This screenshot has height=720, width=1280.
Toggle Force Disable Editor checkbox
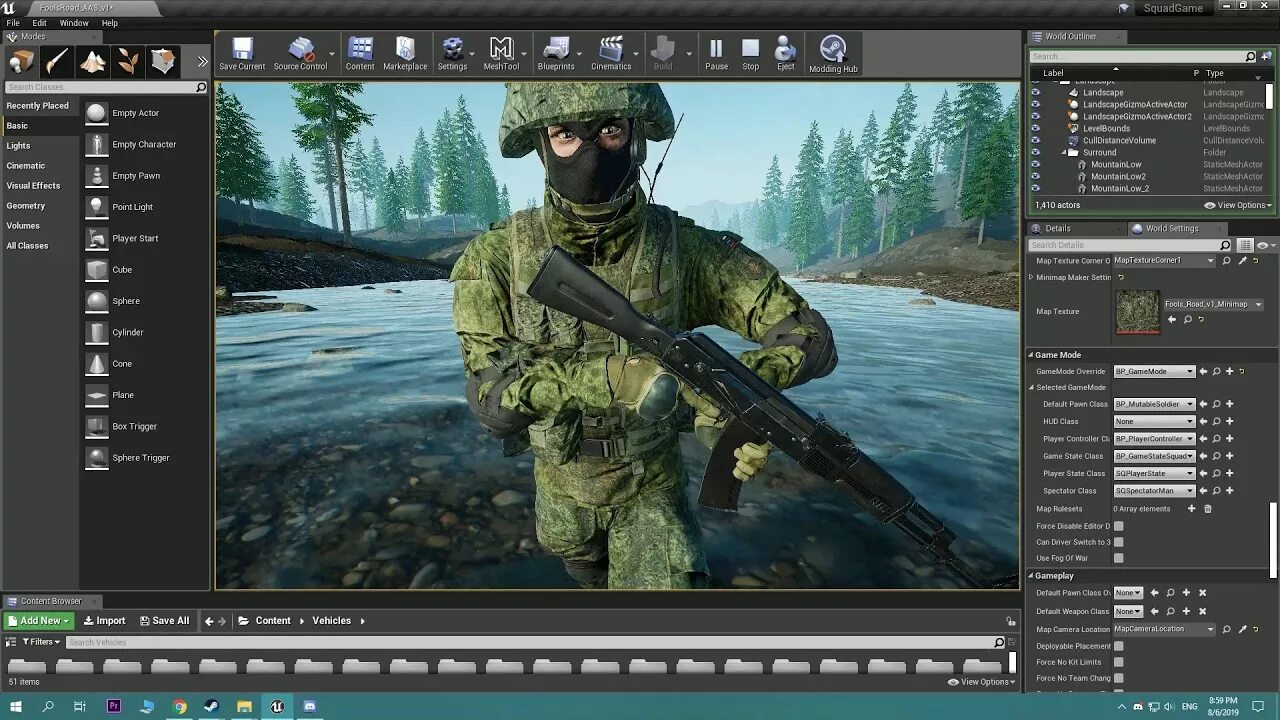point(1119,526)
